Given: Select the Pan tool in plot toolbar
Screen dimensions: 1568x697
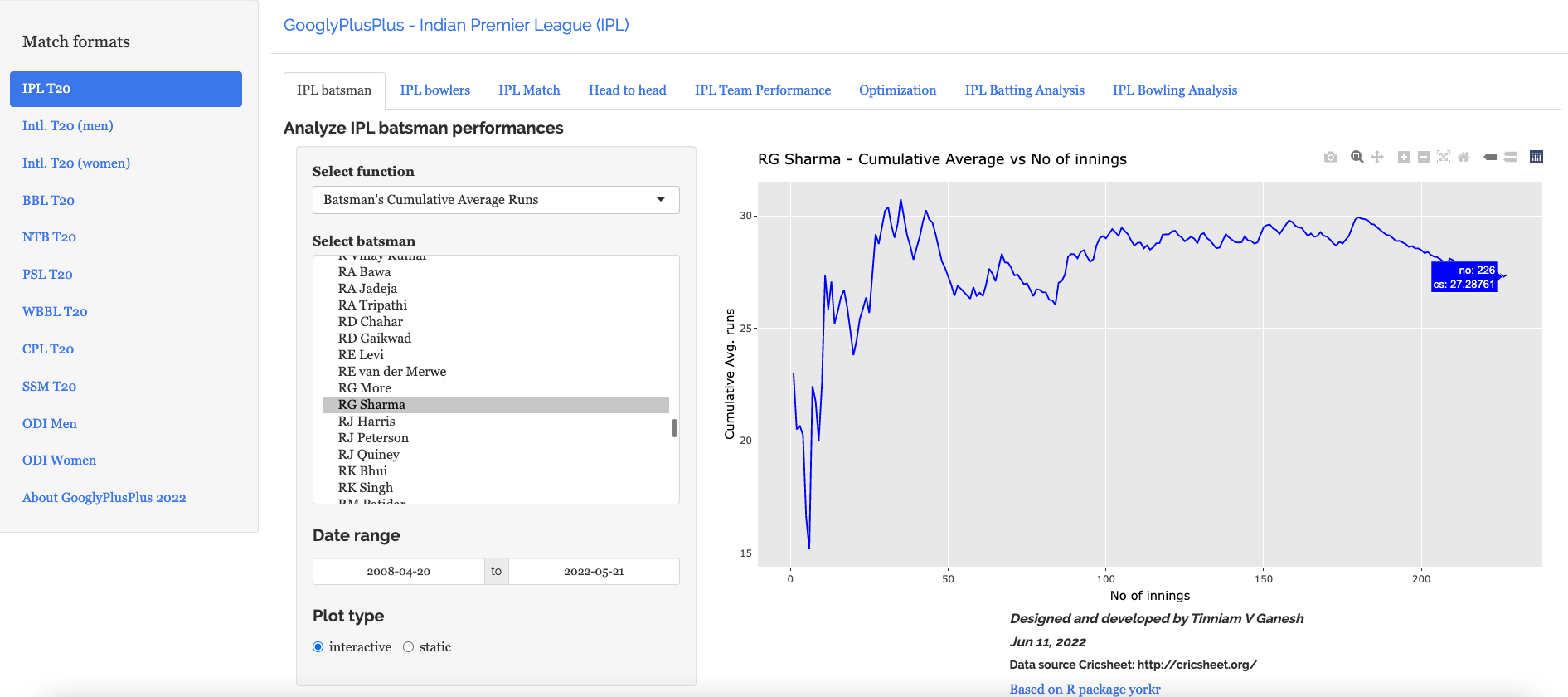Looking at the screenshot, I should pos(1377,157).
